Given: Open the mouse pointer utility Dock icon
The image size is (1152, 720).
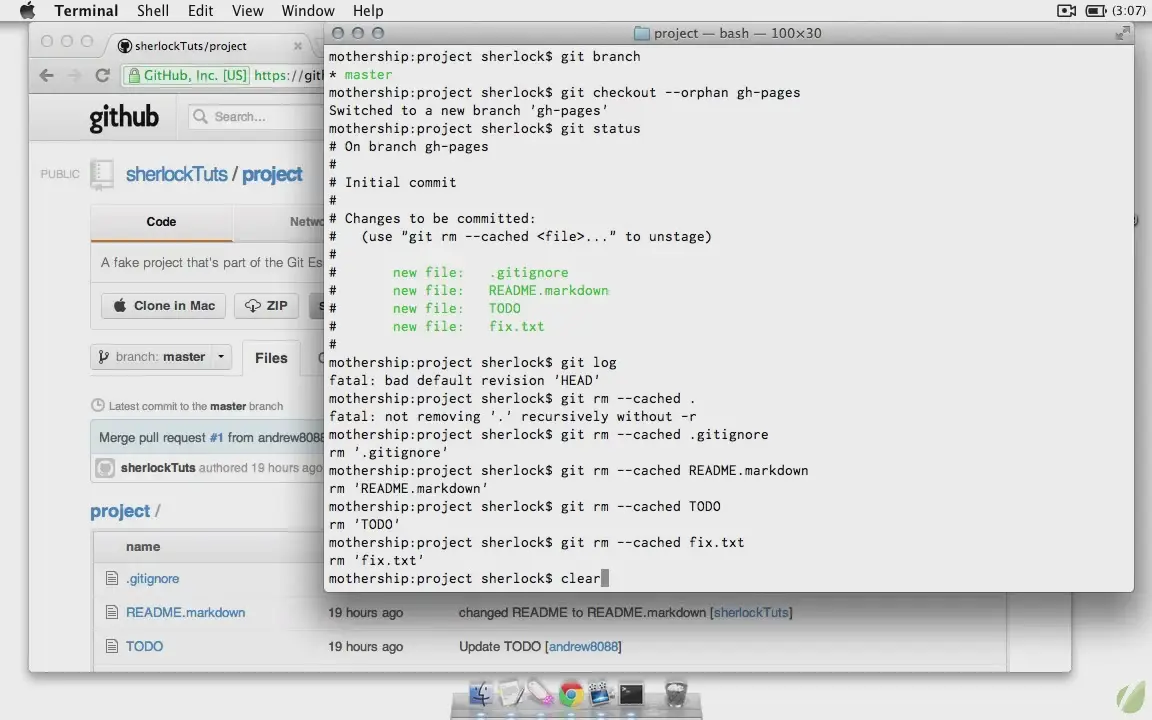Looking at the screenshot, I should click(540, 694).
